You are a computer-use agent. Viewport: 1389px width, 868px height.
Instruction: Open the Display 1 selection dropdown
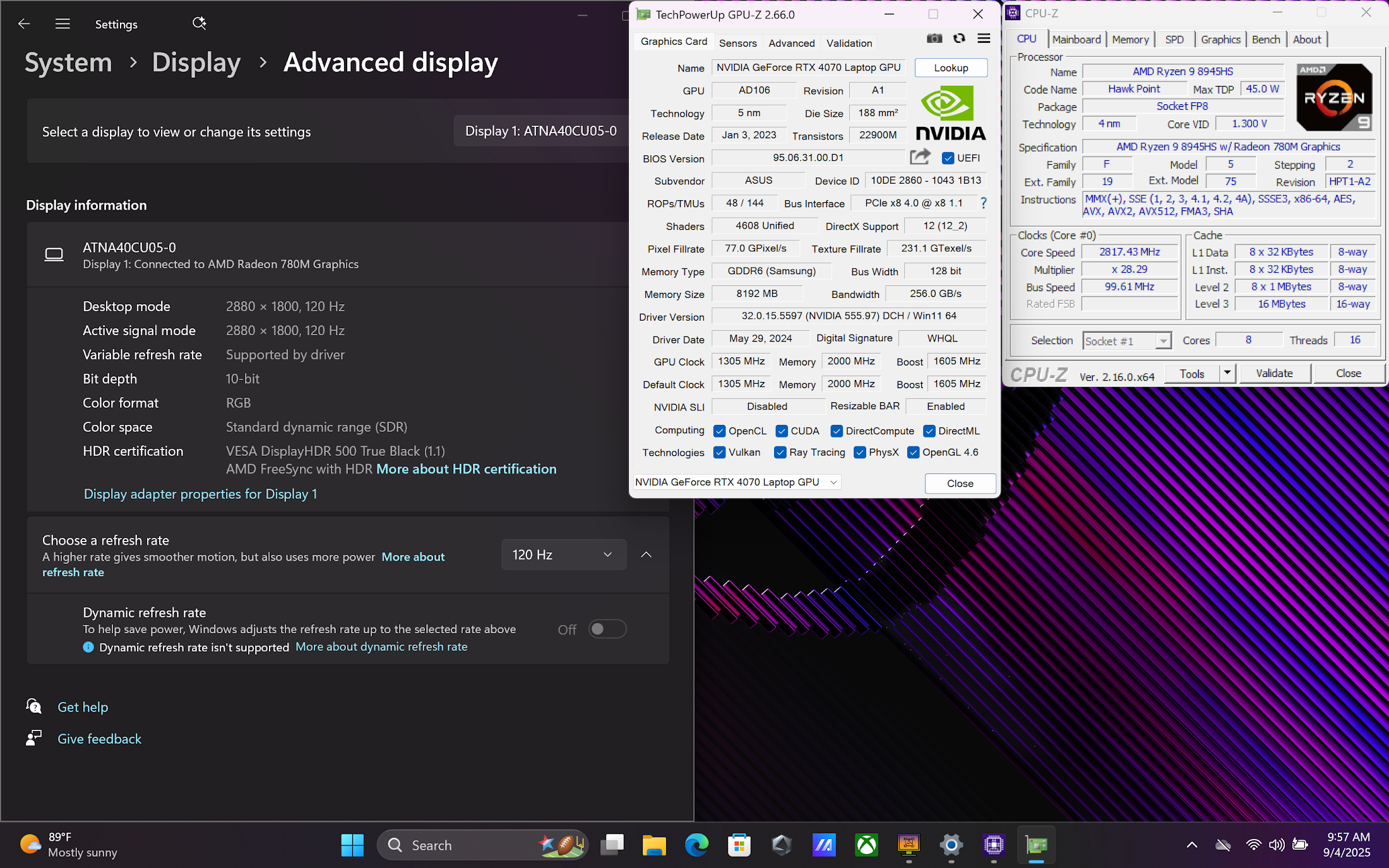[541, 131]
